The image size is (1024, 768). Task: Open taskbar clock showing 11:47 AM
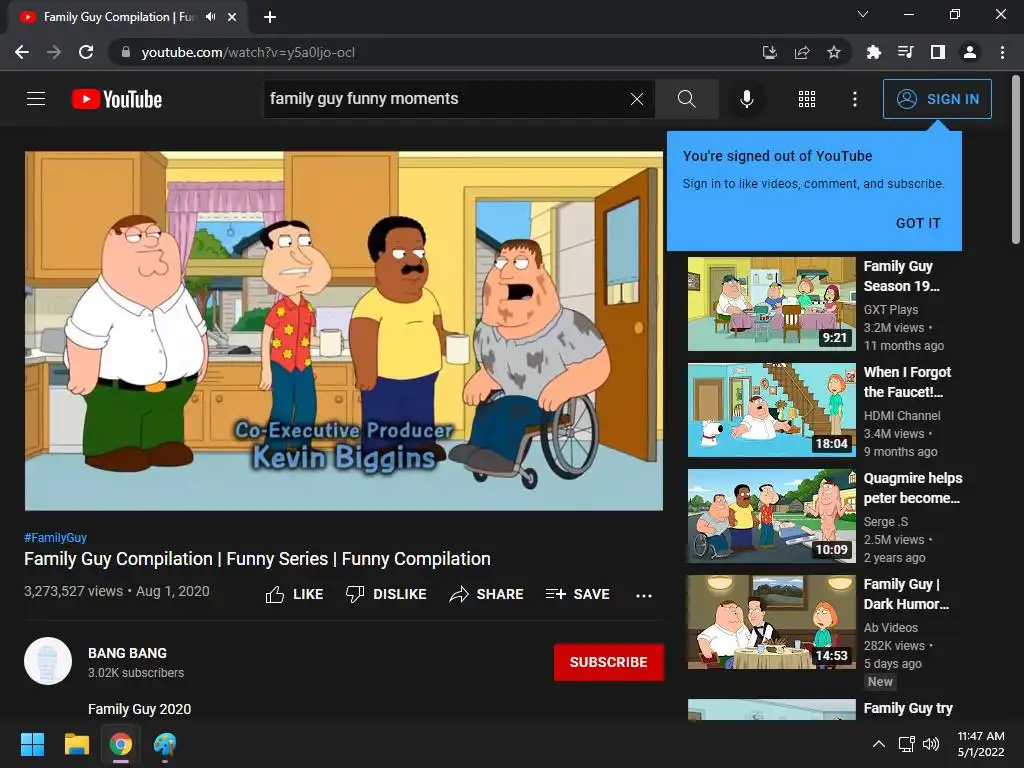tap(981, 744)
